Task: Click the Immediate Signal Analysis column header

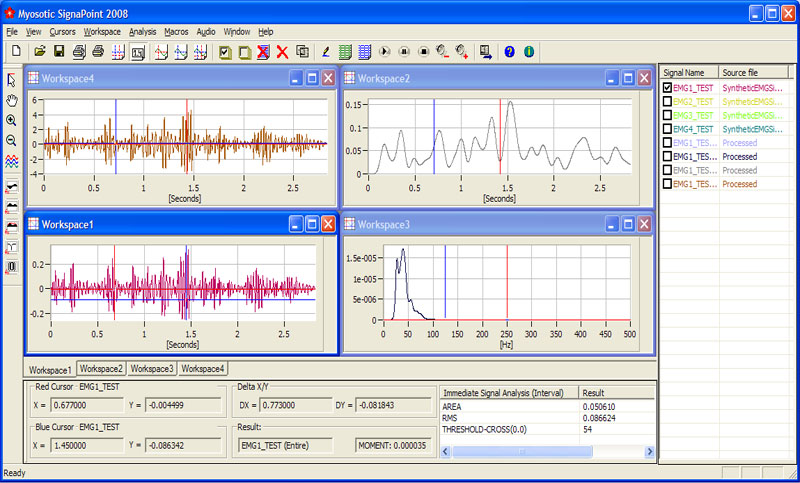Action: tap(509, 393)
